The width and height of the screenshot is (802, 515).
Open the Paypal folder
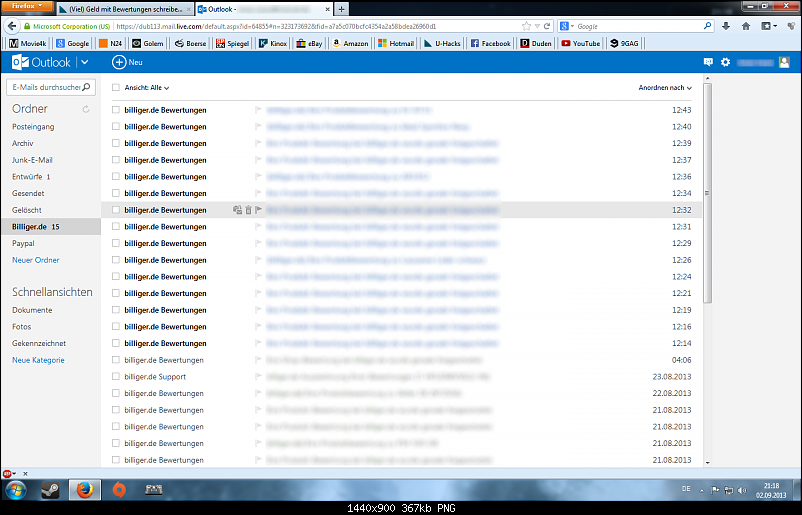click(23, 243)
